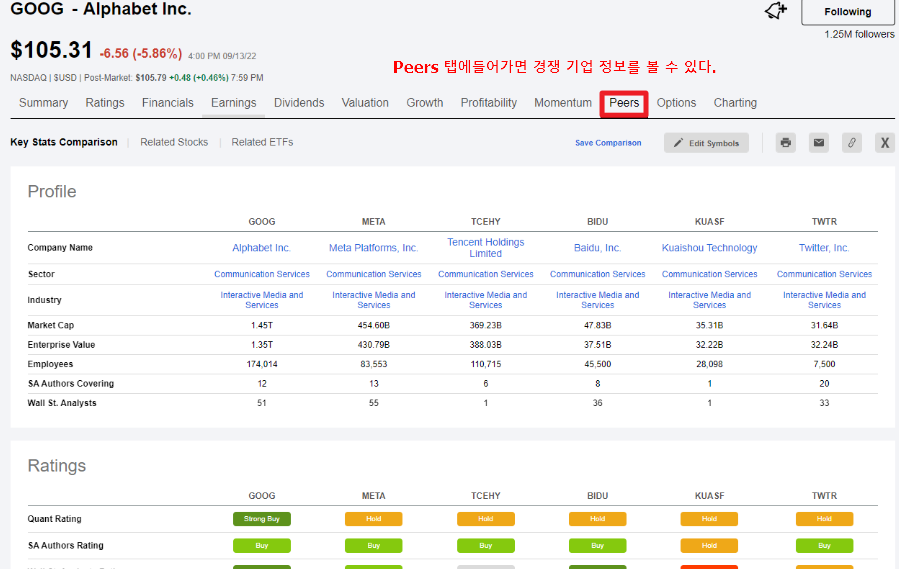Open Alphabet Inc. company link
Screen dimensions: 899x569
point(261,248)
